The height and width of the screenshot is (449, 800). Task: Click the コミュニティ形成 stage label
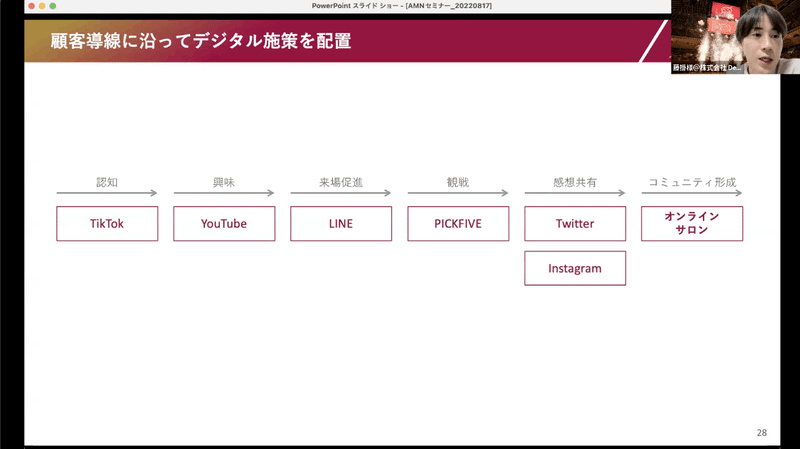[x=692, y=182]
